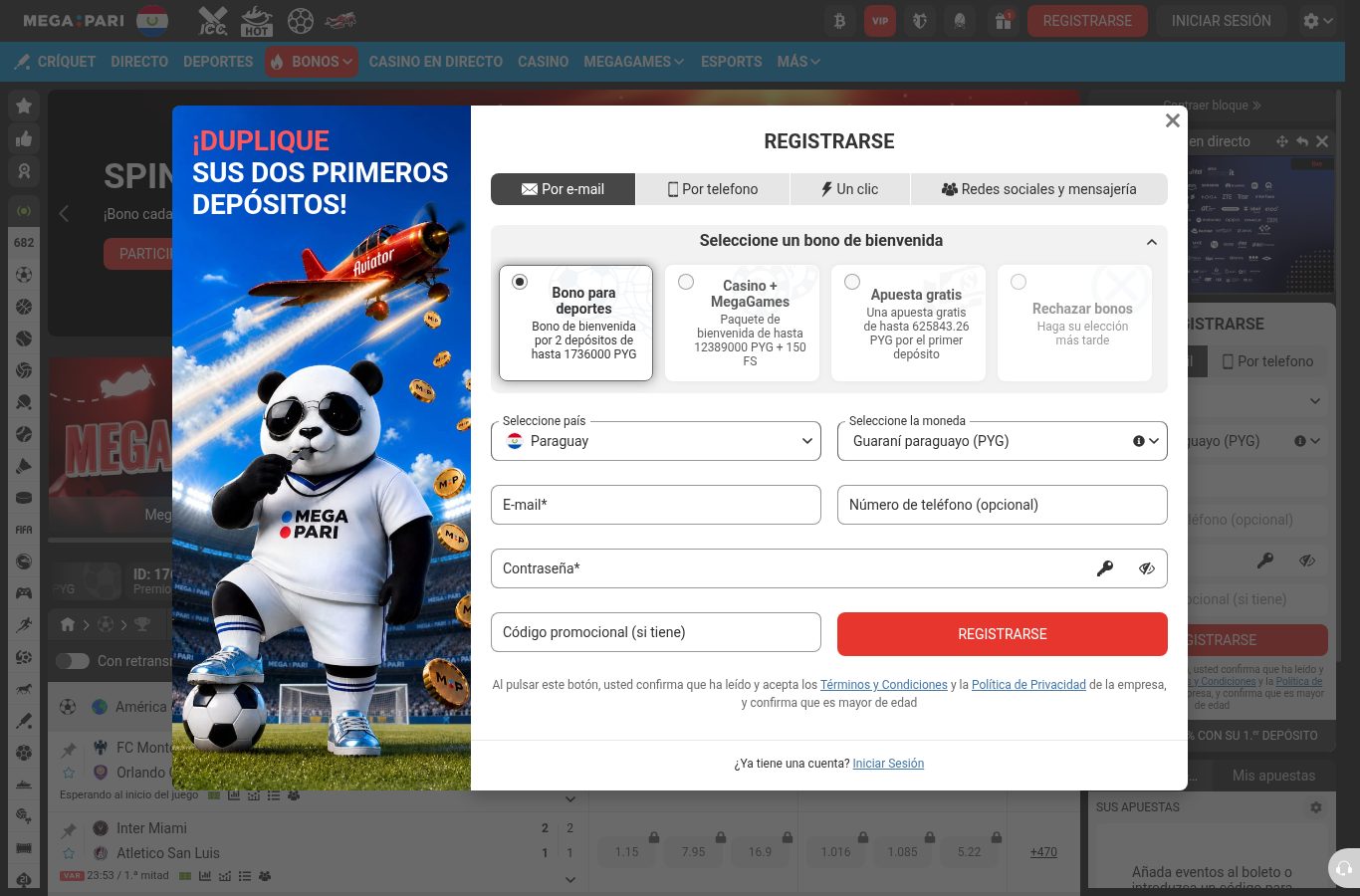Click the key password generator icon
The image size is (1360, 896).
click(1105, 568)
